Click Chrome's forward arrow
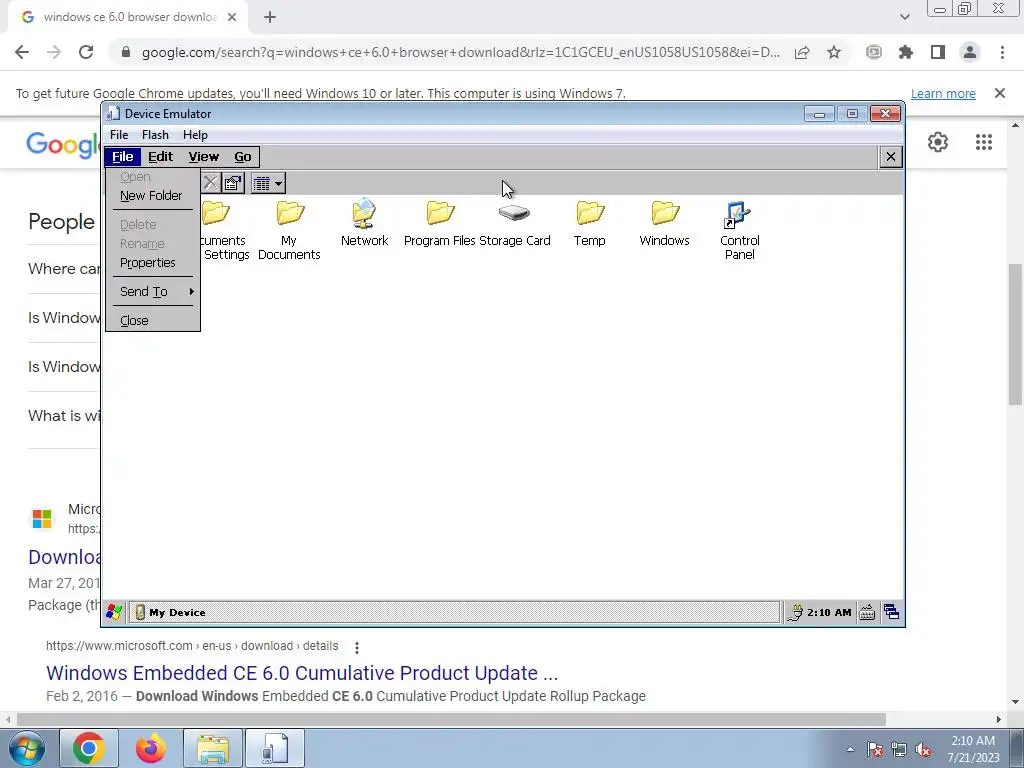The image size is (1024, 768). coord(54,52)
